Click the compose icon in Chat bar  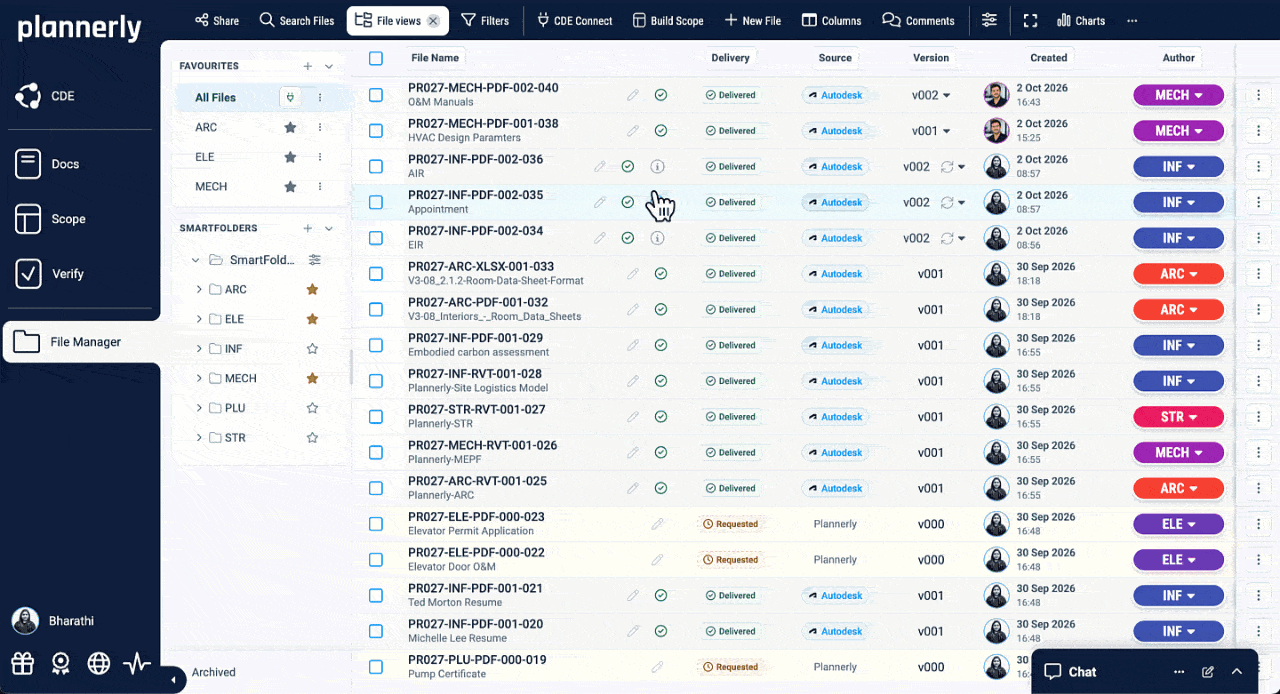(1208, 672)
